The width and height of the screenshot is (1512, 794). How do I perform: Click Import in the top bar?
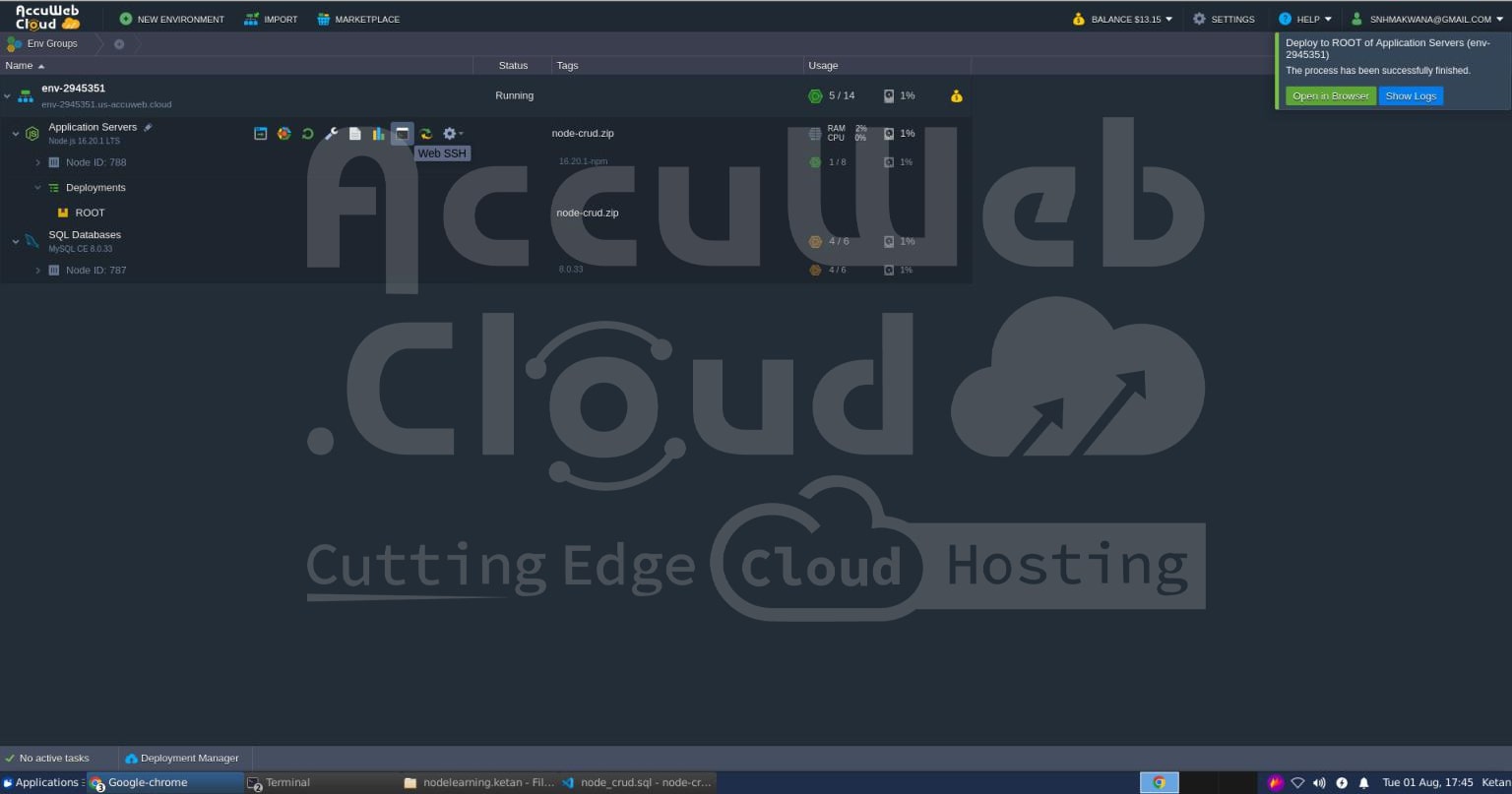pos(272,19)
